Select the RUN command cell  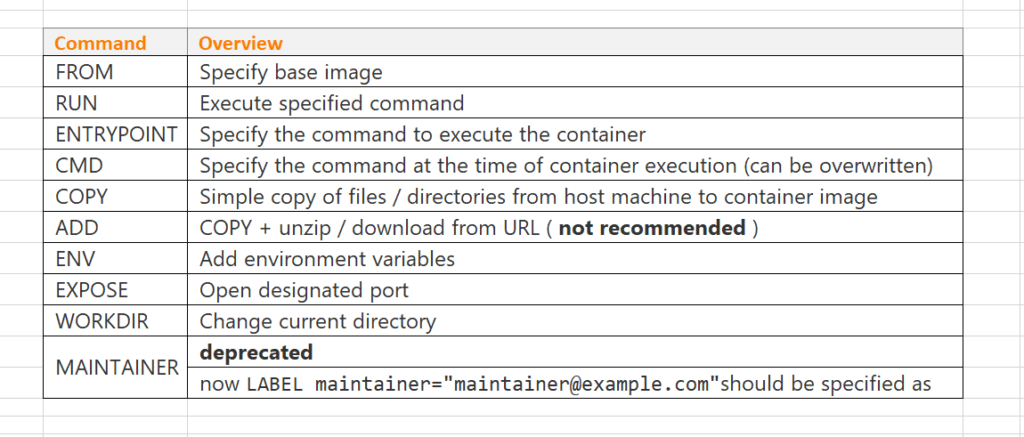coord(116,103)
